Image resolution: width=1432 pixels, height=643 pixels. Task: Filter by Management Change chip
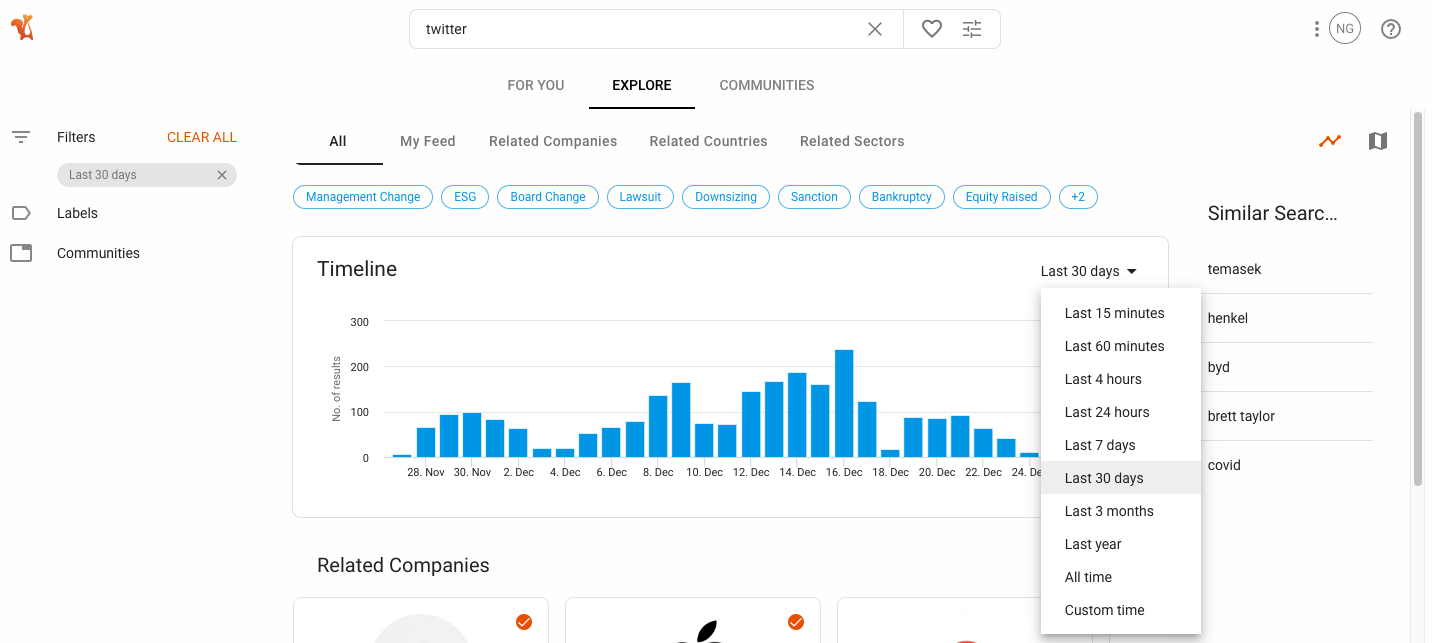(x=363, y=197)
